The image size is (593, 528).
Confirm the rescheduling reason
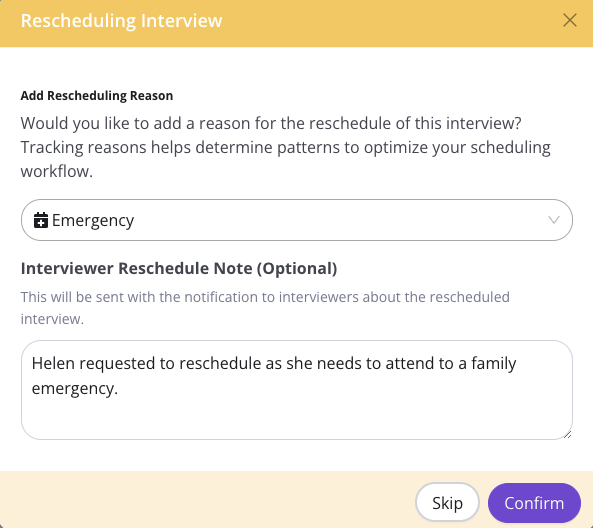click(x=534, y=503)
